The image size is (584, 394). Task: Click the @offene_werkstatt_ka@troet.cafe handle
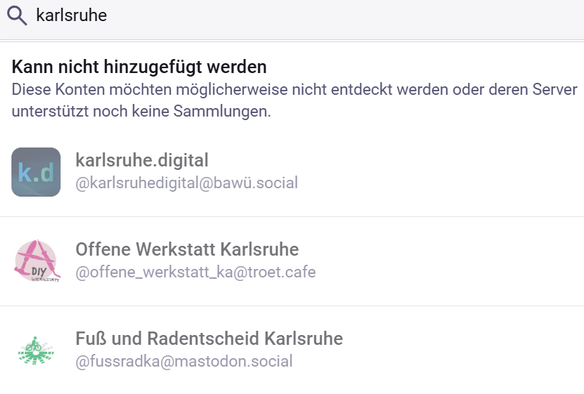tap(196, 272)
